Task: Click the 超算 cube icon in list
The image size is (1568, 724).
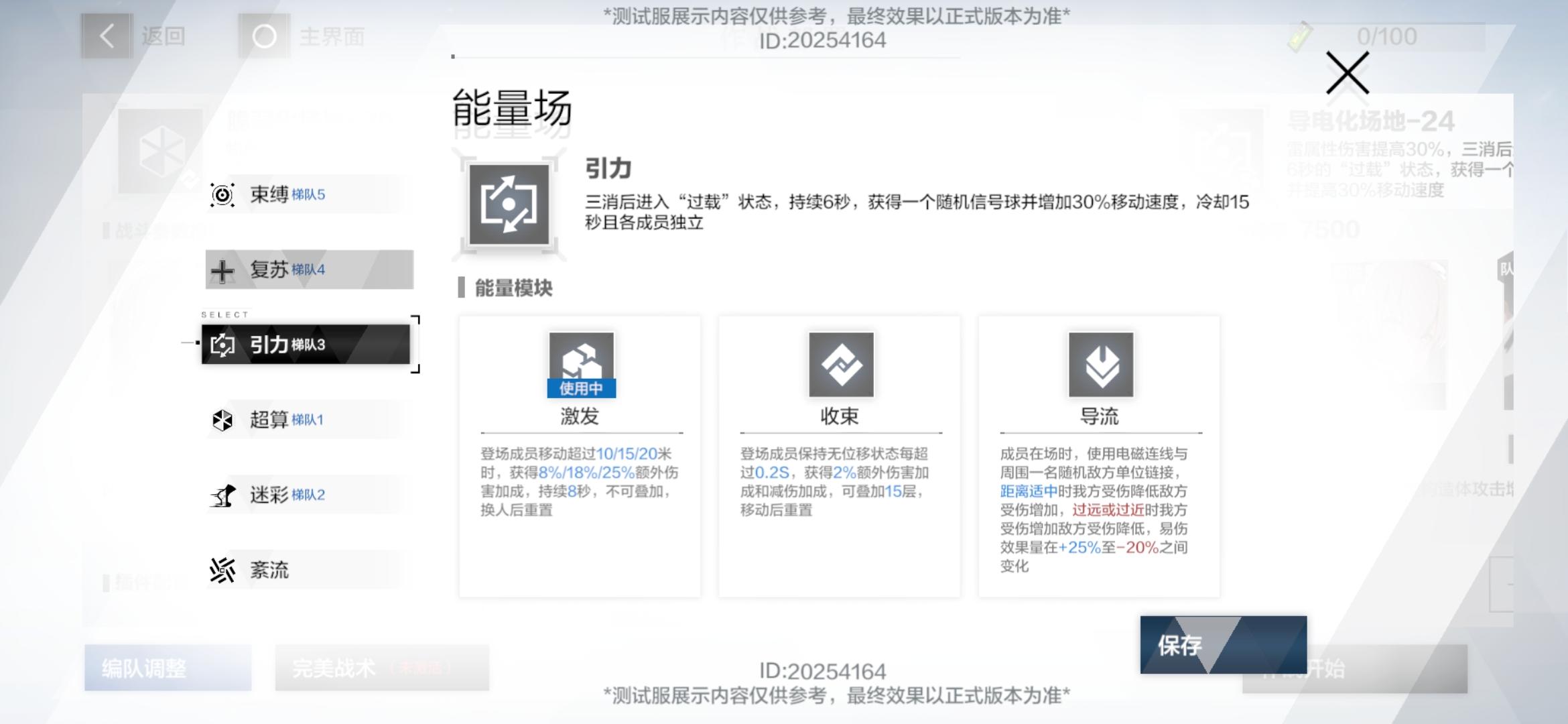Action: point(222,420)
